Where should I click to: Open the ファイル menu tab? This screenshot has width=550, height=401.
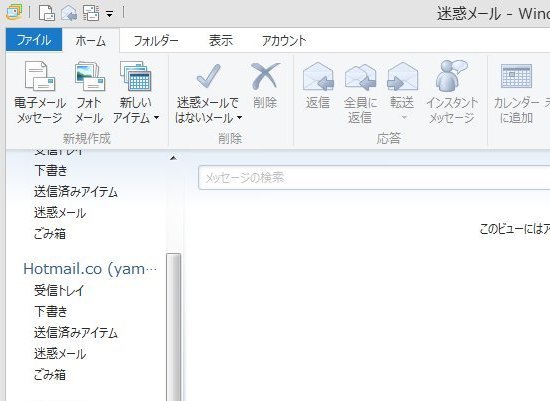coord(34,40)
